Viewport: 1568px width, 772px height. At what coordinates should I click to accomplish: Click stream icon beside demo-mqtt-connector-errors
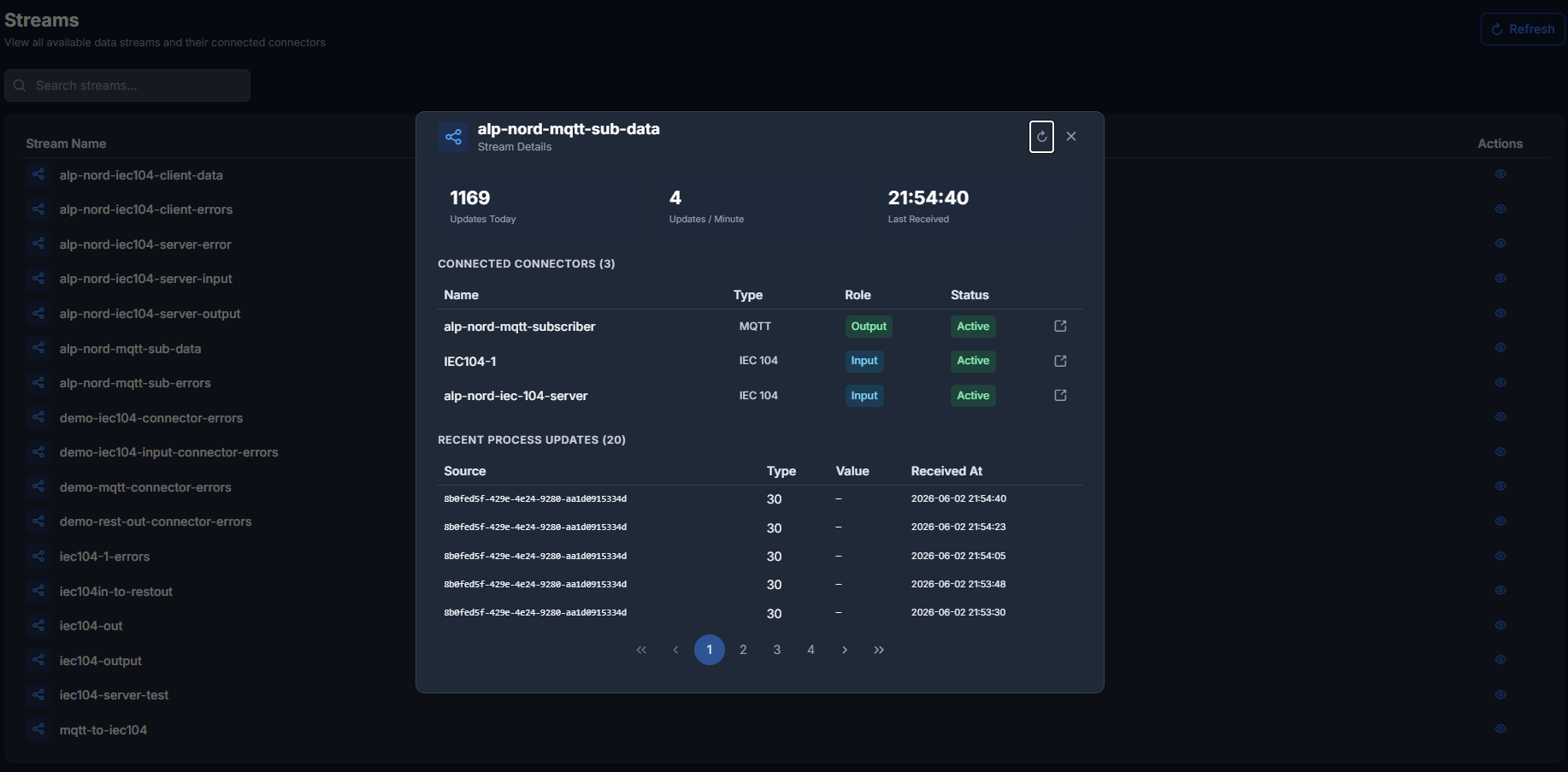point(38,486)
